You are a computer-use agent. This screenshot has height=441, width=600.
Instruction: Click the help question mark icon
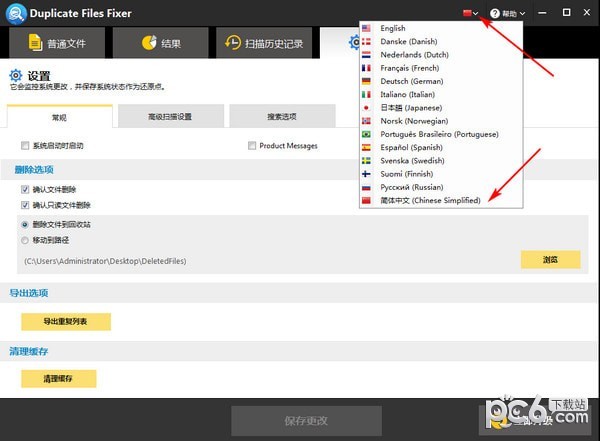[x=495, y=13]
